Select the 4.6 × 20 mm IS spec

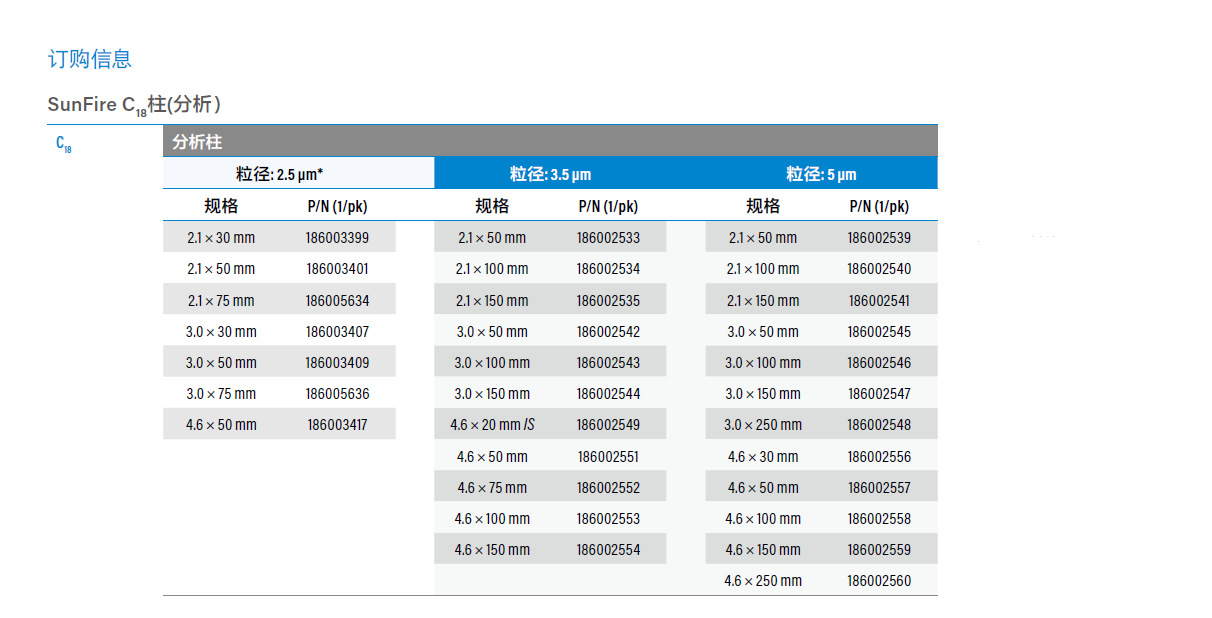[x=492, y=425]
